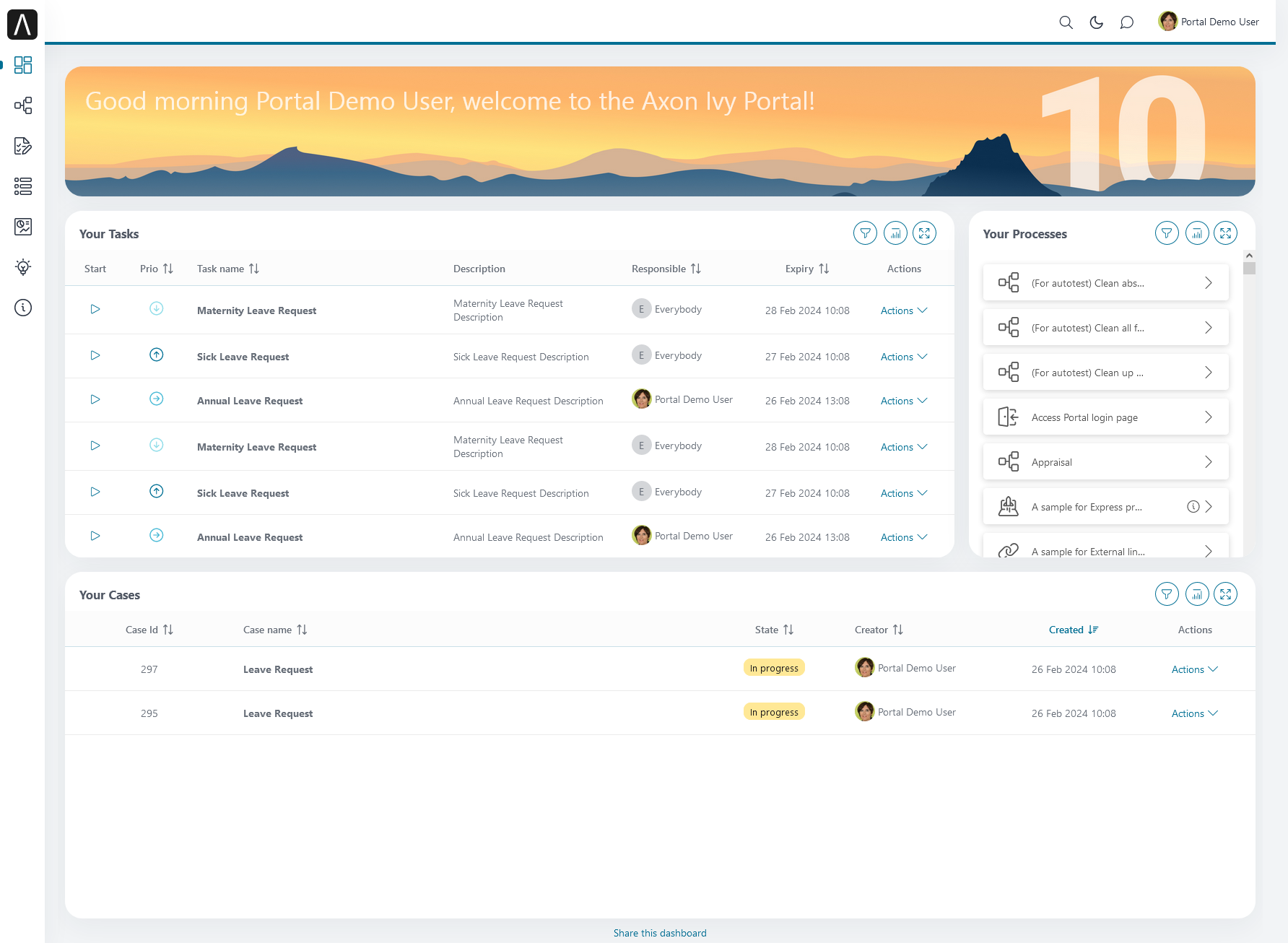Open Actions dropdown for second Maternity Leave Request
The height and width of the screenshot is (943, 1288).
click(904, 447)
